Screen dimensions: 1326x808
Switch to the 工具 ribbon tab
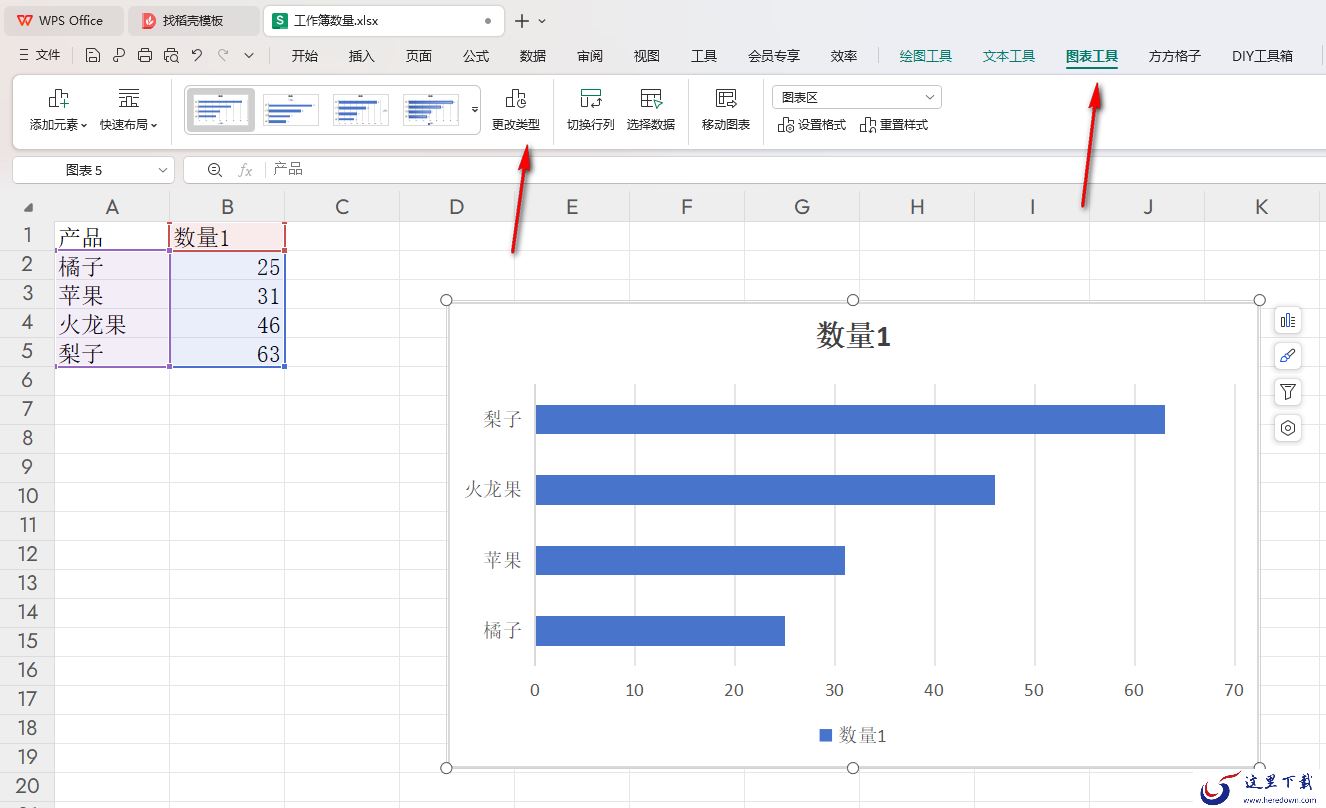[x=704, y=56]
